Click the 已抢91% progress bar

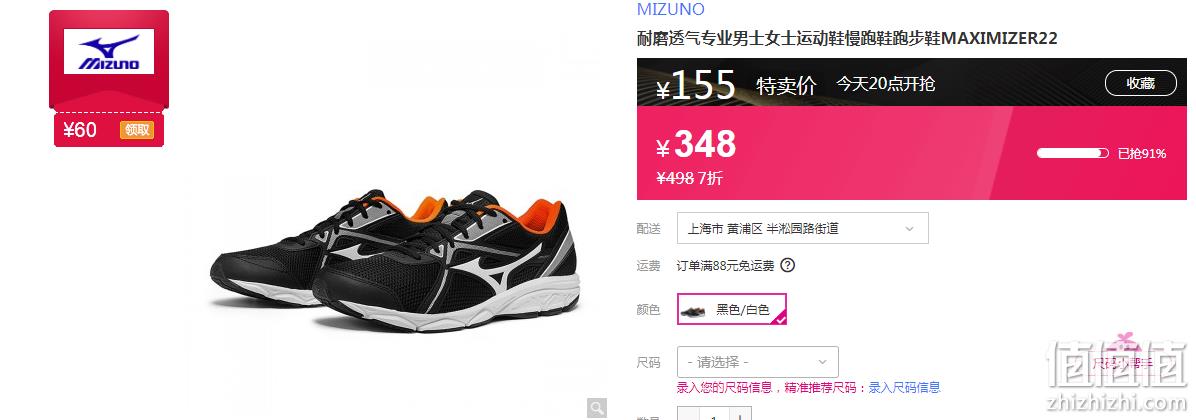point(1072,153)
